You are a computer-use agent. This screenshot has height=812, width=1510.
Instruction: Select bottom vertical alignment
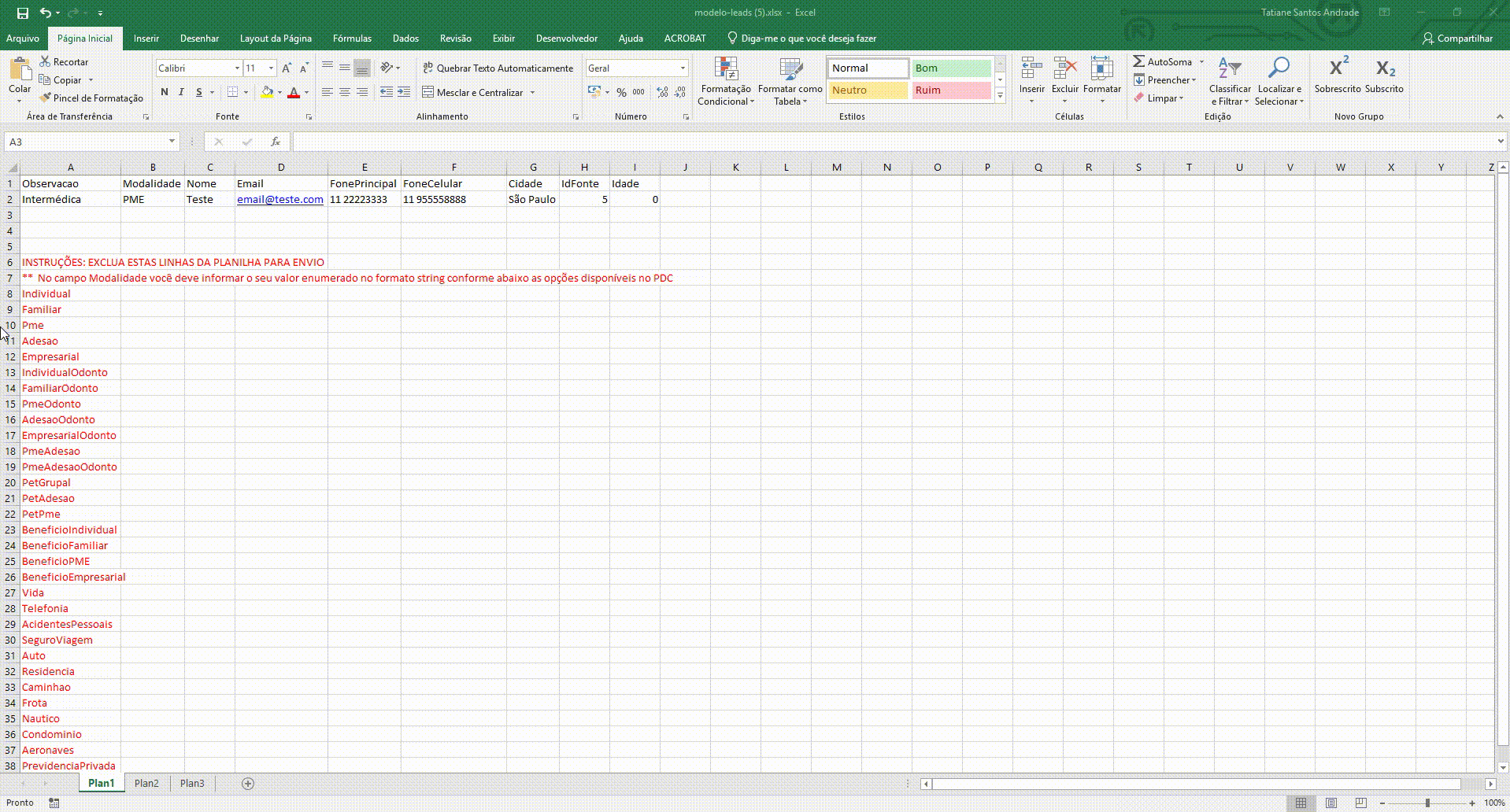tap(362, 68)
